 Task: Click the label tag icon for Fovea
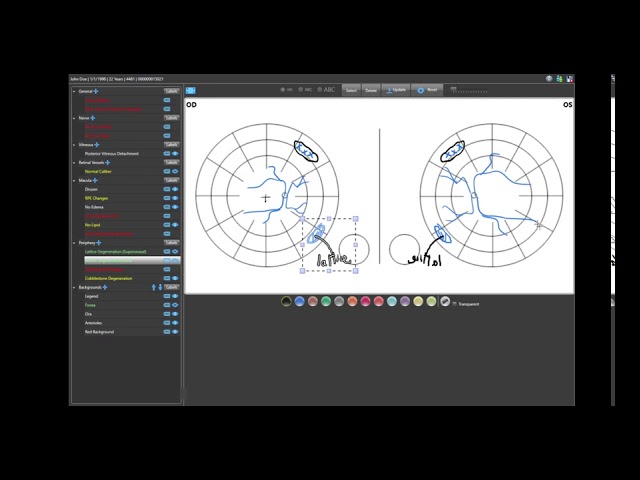(167, 305)
